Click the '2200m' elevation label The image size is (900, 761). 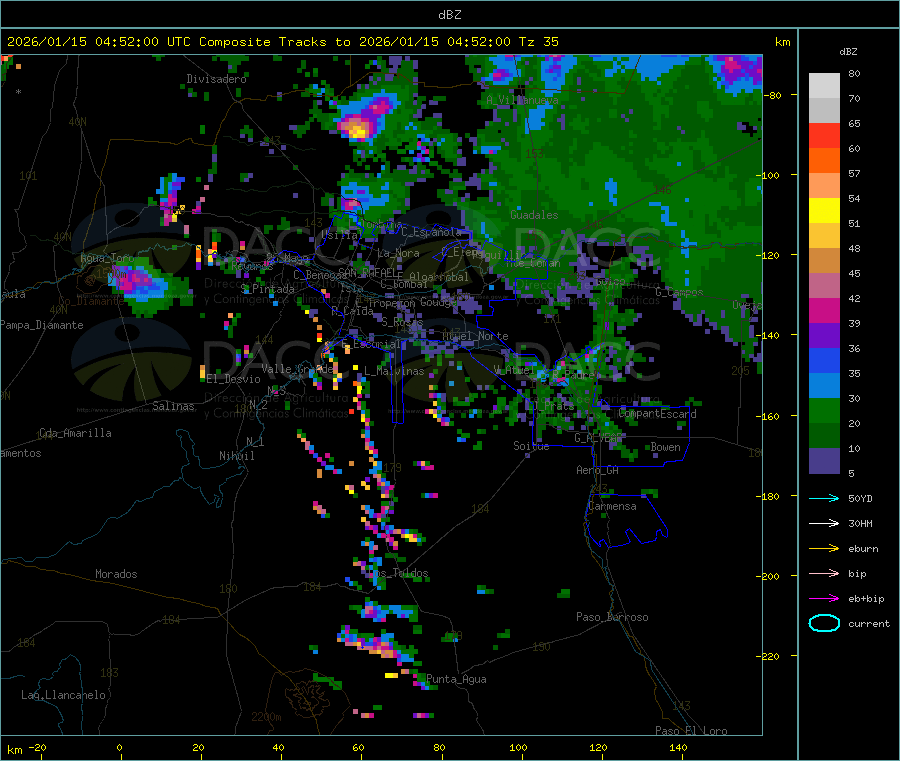[x=266, y=717]
